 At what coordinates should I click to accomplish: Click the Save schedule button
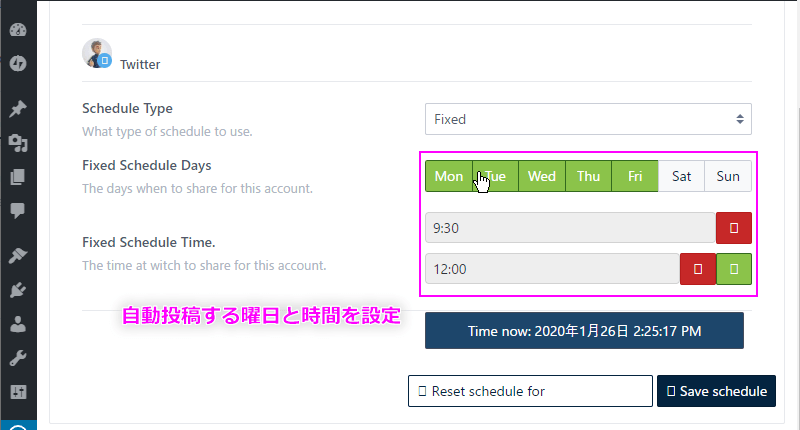(x=716, y=391)
